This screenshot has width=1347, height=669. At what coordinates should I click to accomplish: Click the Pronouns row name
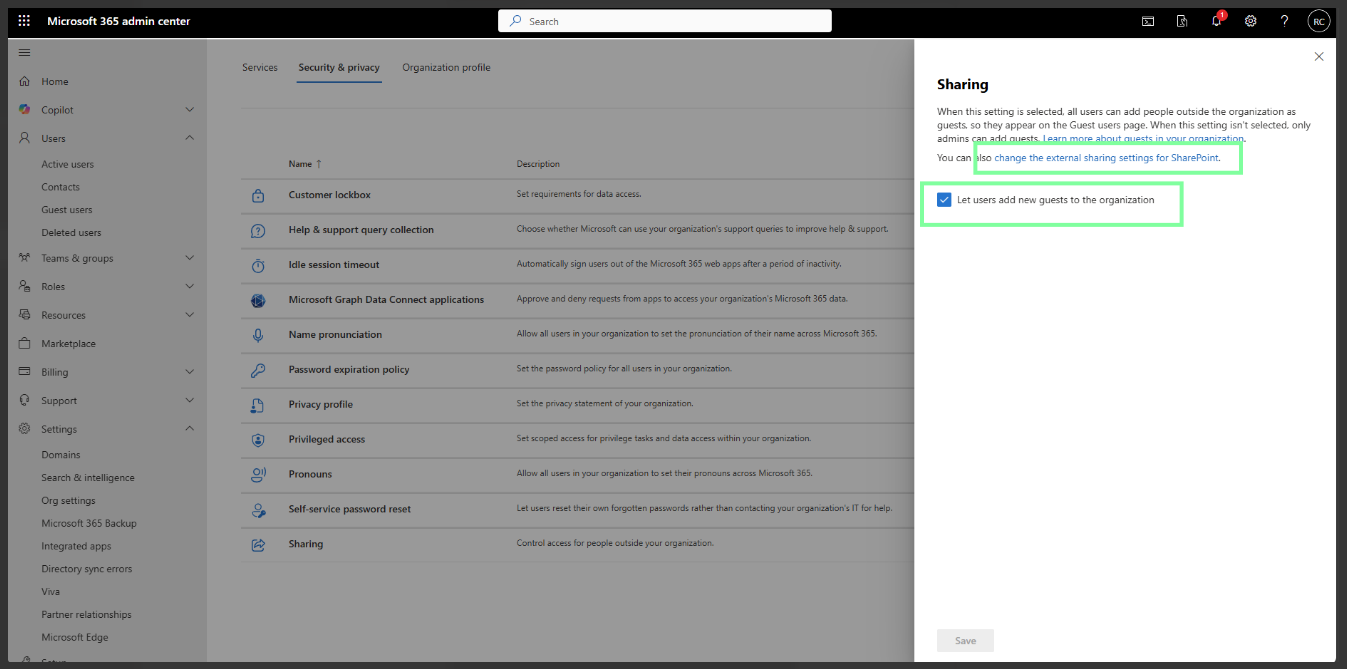click(x=310, y=474)
